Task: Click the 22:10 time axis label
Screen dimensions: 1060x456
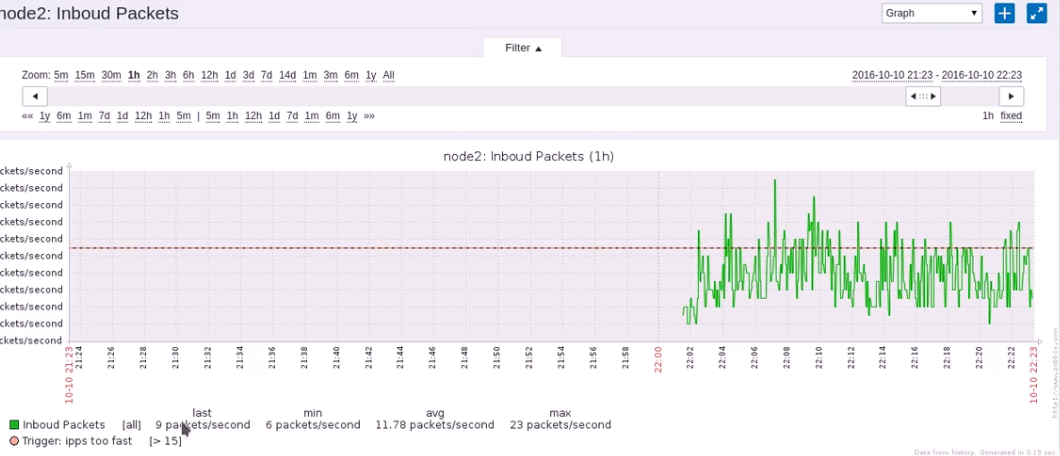Action: pyautogui.click(x=818, y=358)
